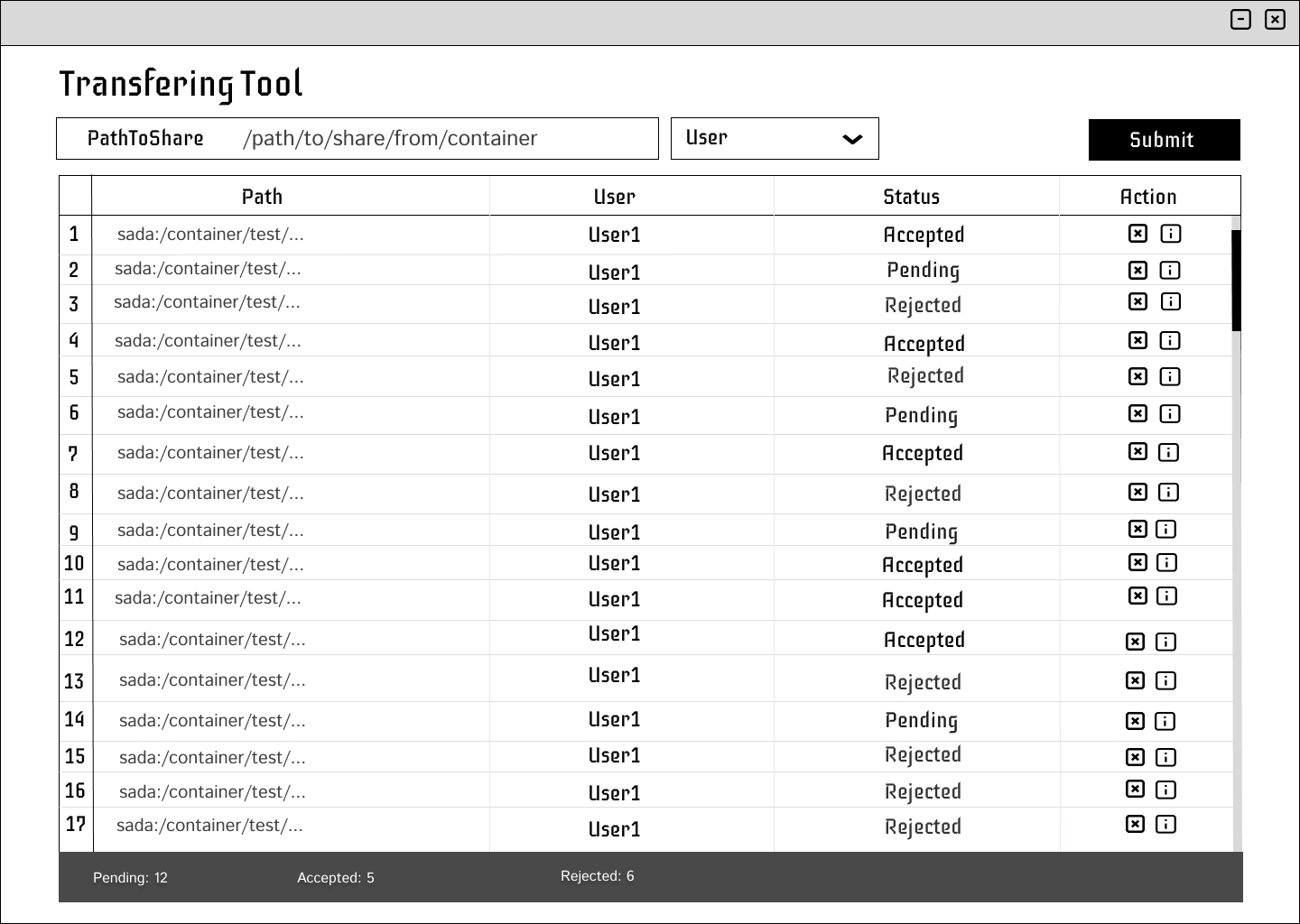Image resolution: width=1300 pixels, height=924 pixels.
Task: Minimize the Transfering Tool window
Action: pos(1240,19)
